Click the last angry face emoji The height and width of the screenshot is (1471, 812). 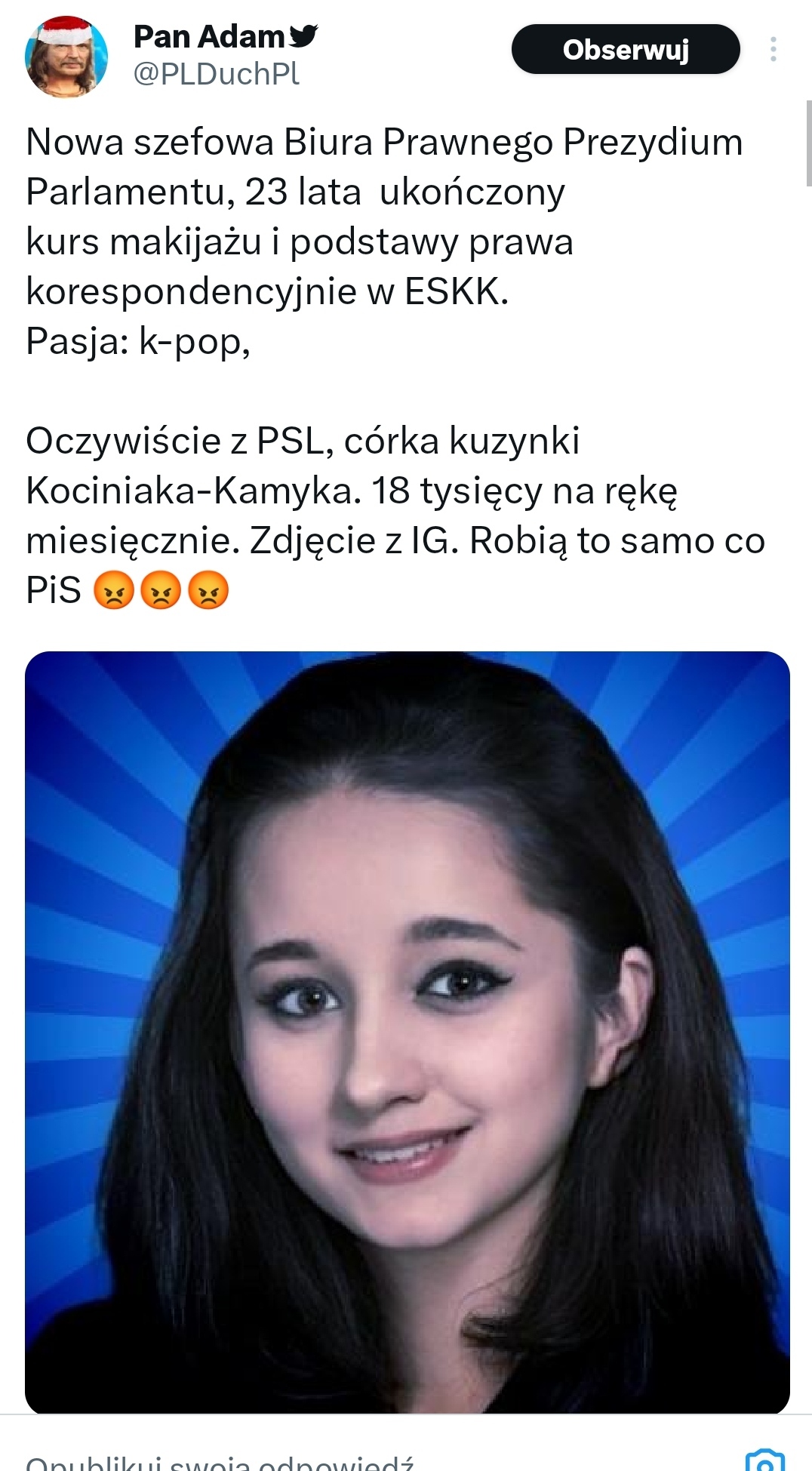208,589
